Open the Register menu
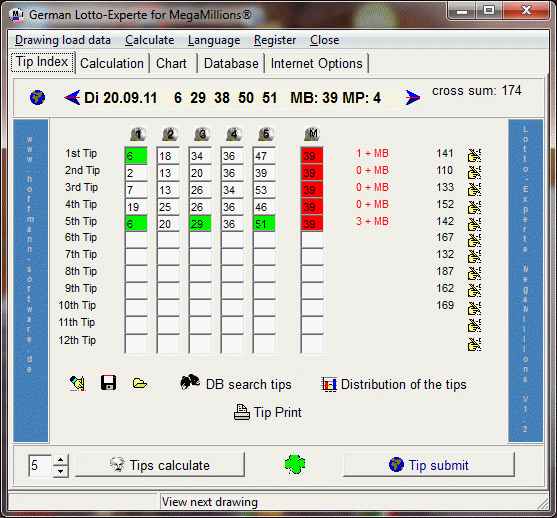This screenshot has height=518, width=557. tap(275, 40)
